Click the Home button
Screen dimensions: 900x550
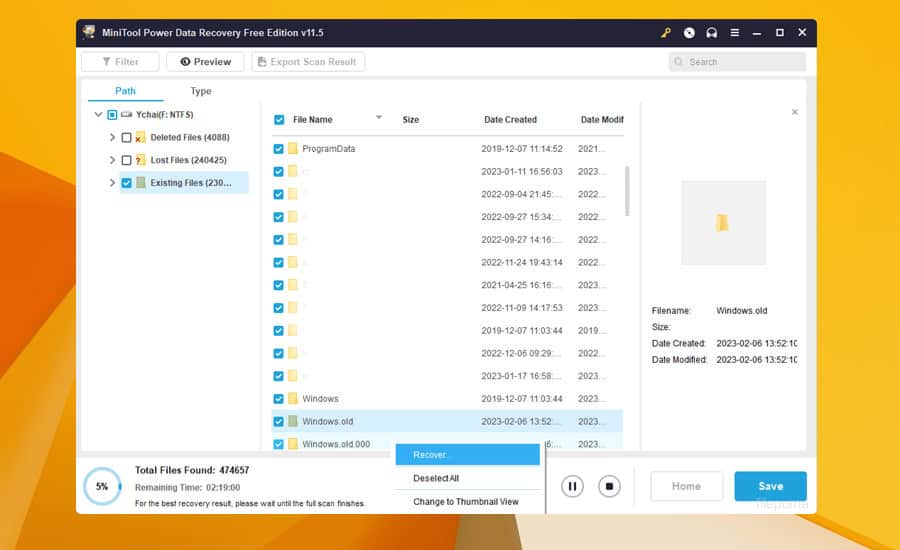point(686,486)
